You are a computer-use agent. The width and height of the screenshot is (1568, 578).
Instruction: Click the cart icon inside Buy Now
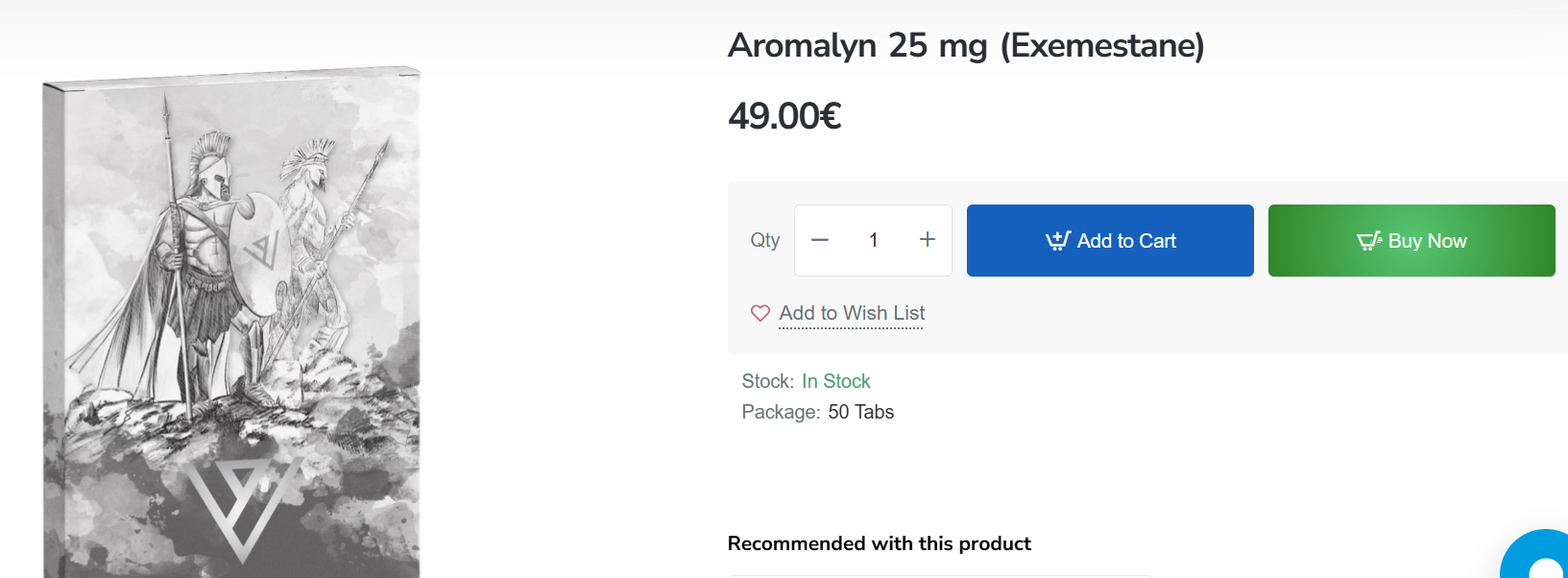point(1369,241)
